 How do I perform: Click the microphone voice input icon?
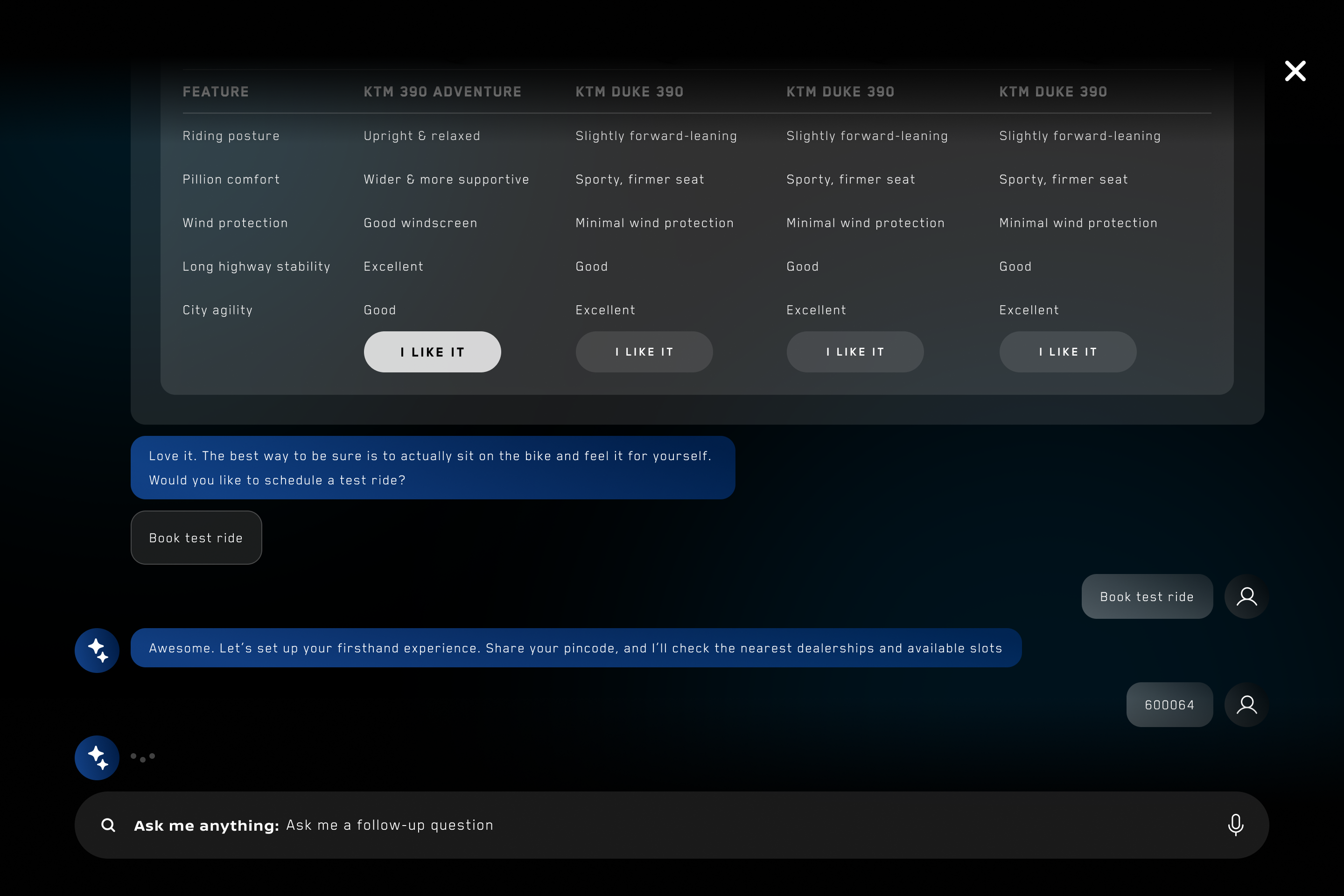1235,825
